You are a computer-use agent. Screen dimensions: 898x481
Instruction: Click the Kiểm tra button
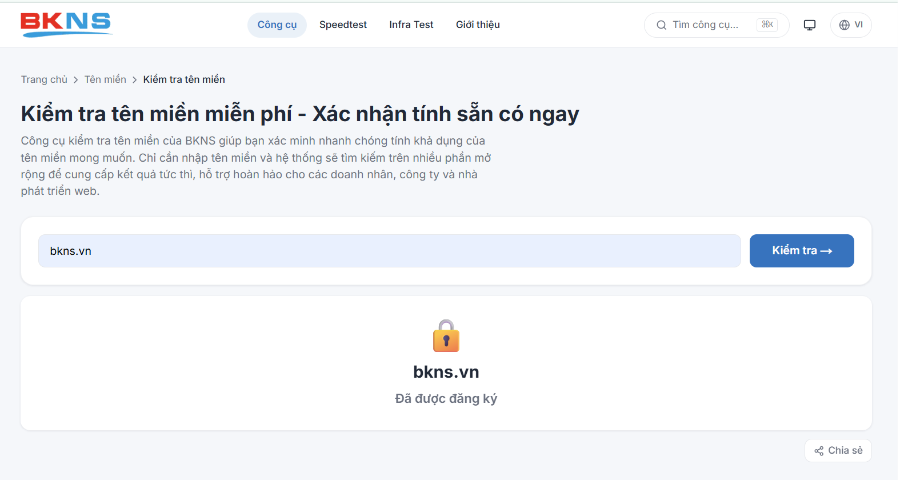point(802,251)
